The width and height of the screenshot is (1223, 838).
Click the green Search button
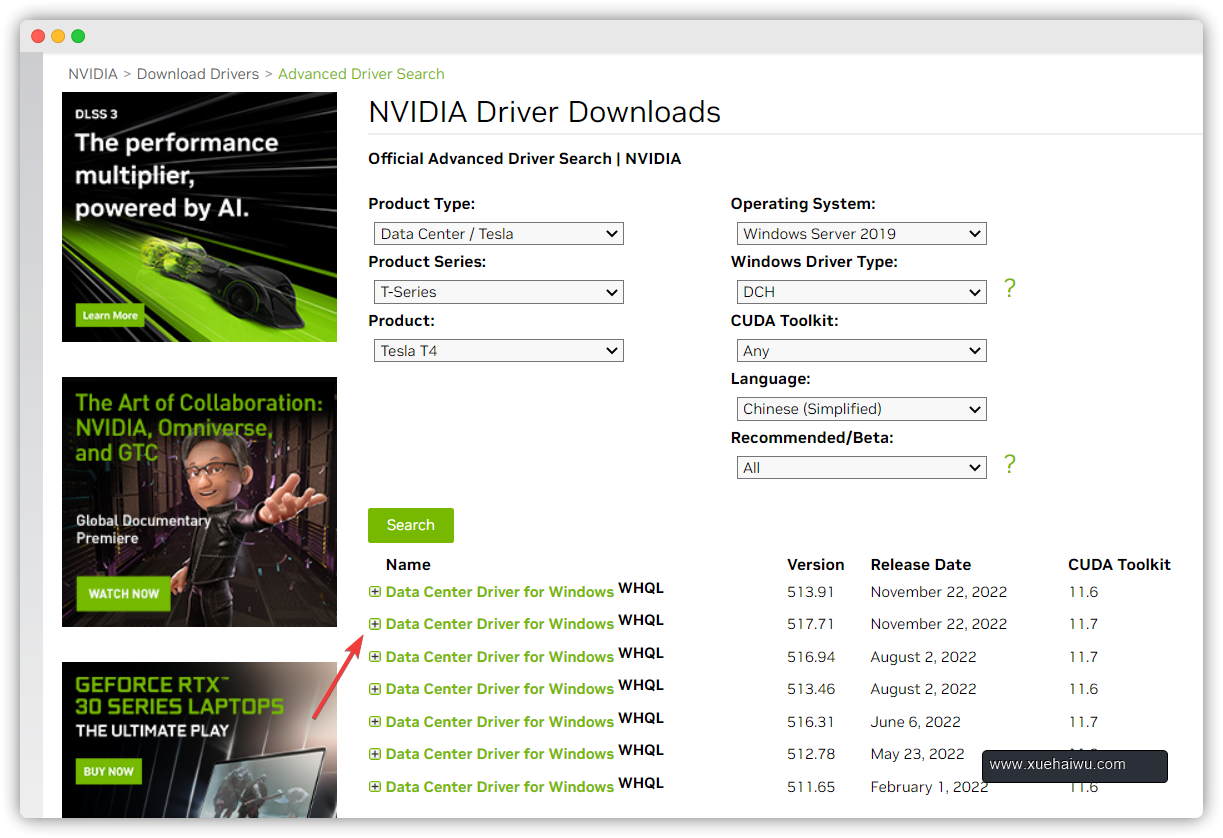[x=411, y=525]
